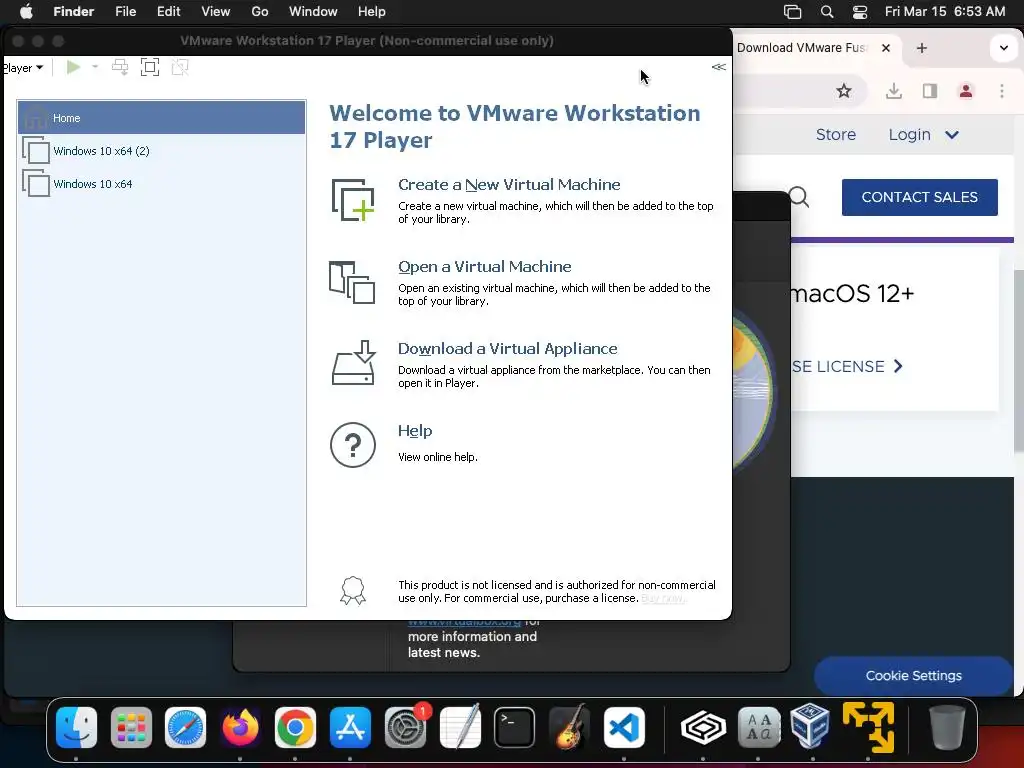Enter full screen mode toolbar icon
Screen dimensions: 1024x768
[x=150, y=67]
